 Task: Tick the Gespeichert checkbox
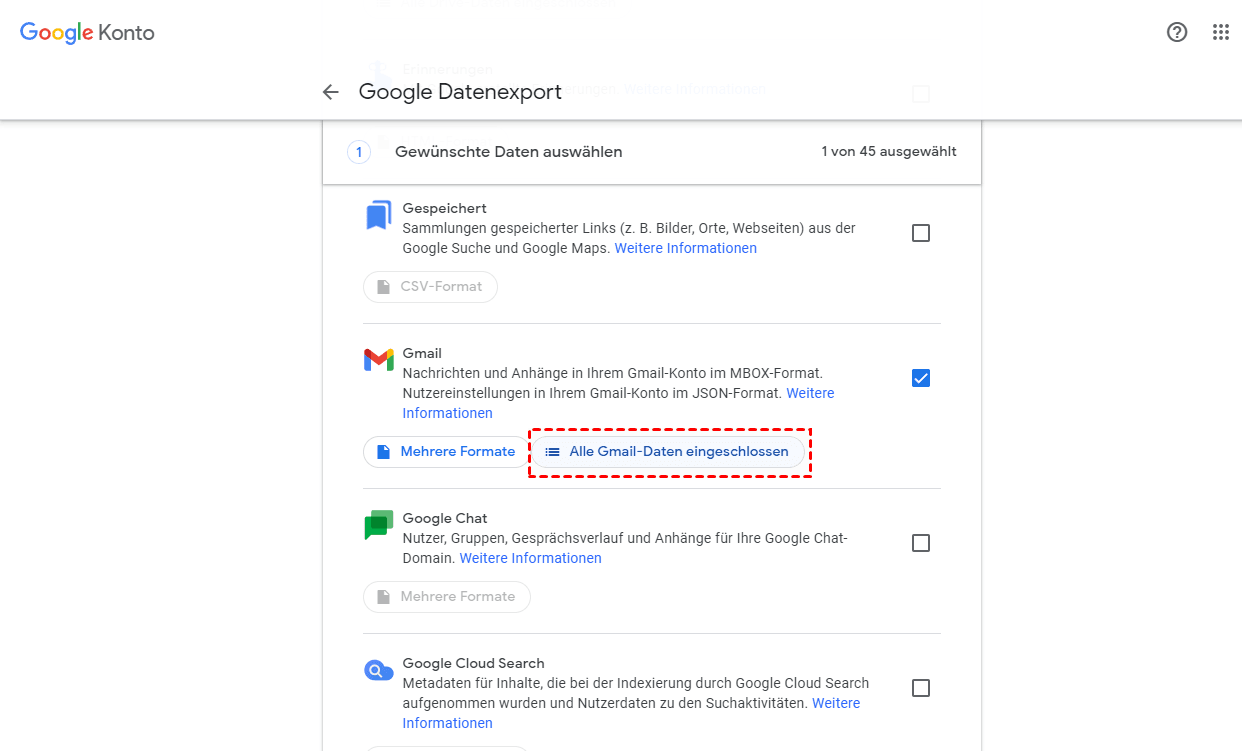pos(921,233)
